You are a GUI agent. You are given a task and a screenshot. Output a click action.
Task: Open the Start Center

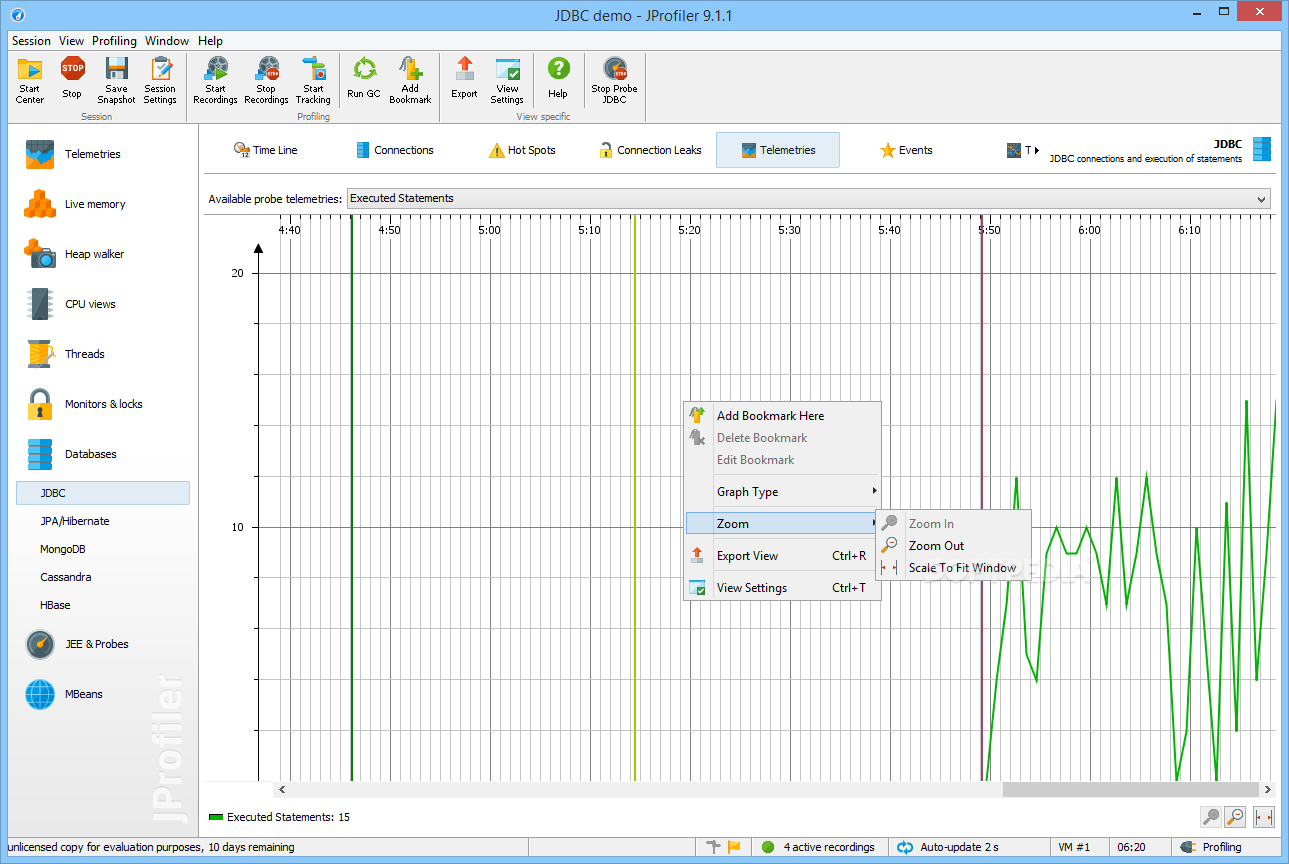point(30,80)
